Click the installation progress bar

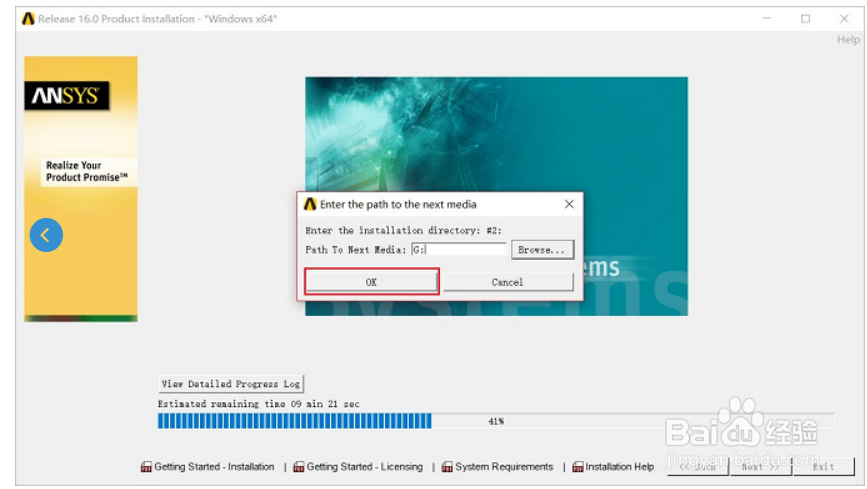click(x=495, y=421)
